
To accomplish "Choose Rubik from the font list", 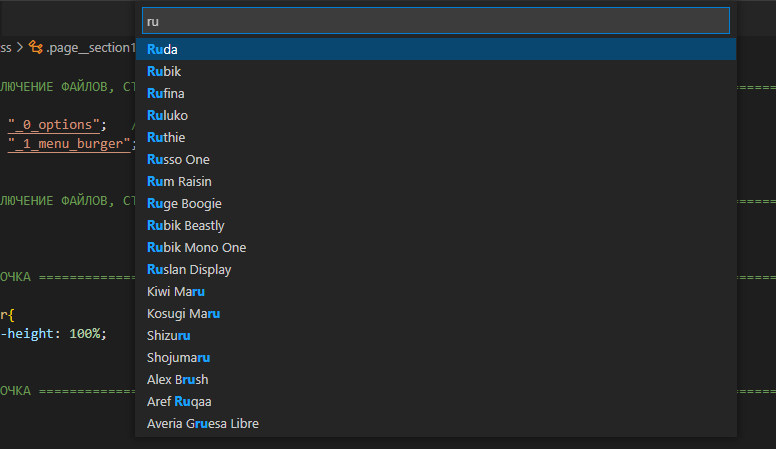I will click(436, 71).
